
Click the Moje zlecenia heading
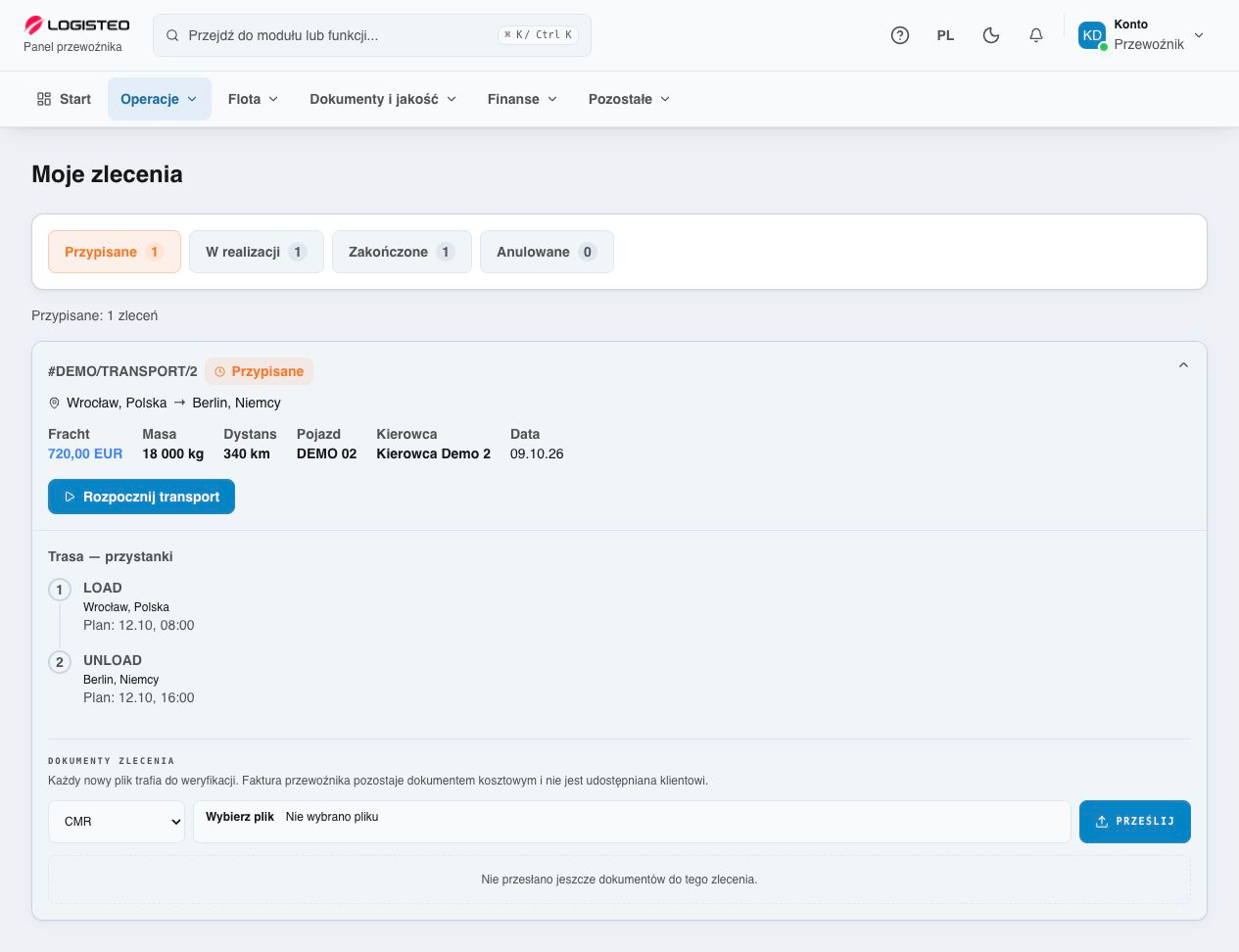(x=107, y=174)
